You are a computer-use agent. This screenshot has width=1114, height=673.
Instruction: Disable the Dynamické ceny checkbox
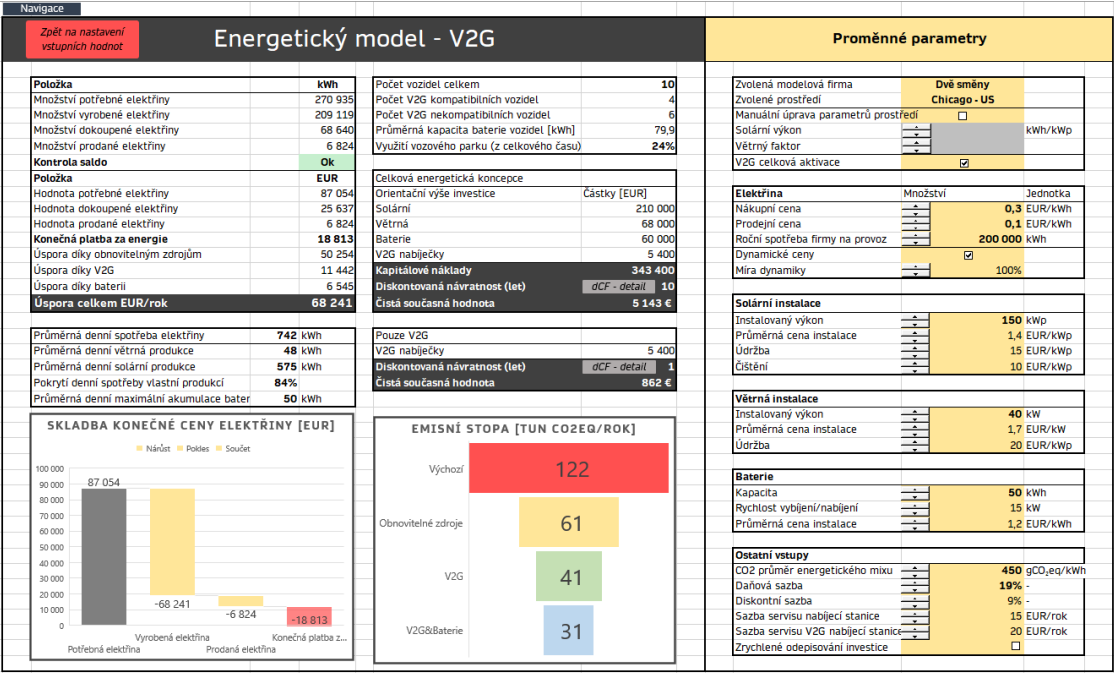(968, 255)
